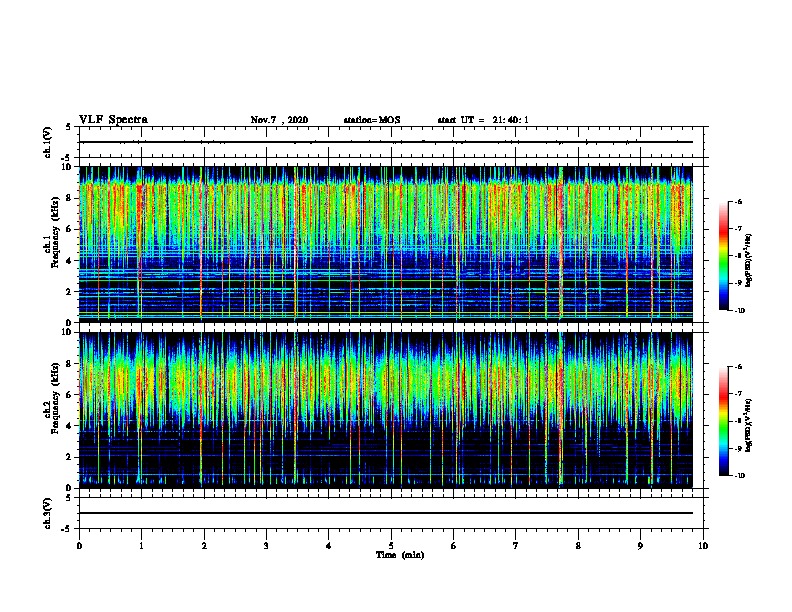
Task: Click the date label 'Nov.7 , 2020'
Action: pyautogui.click(x=279, y=120)
